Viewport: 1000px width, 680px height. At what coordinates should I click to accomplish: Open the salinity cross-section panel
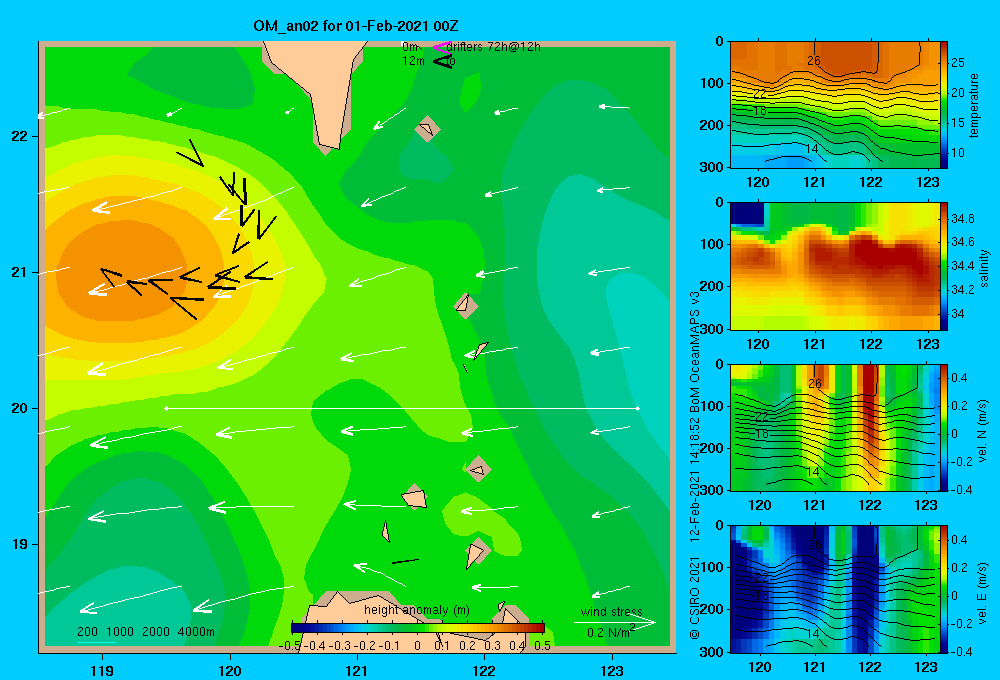(835, 267)
